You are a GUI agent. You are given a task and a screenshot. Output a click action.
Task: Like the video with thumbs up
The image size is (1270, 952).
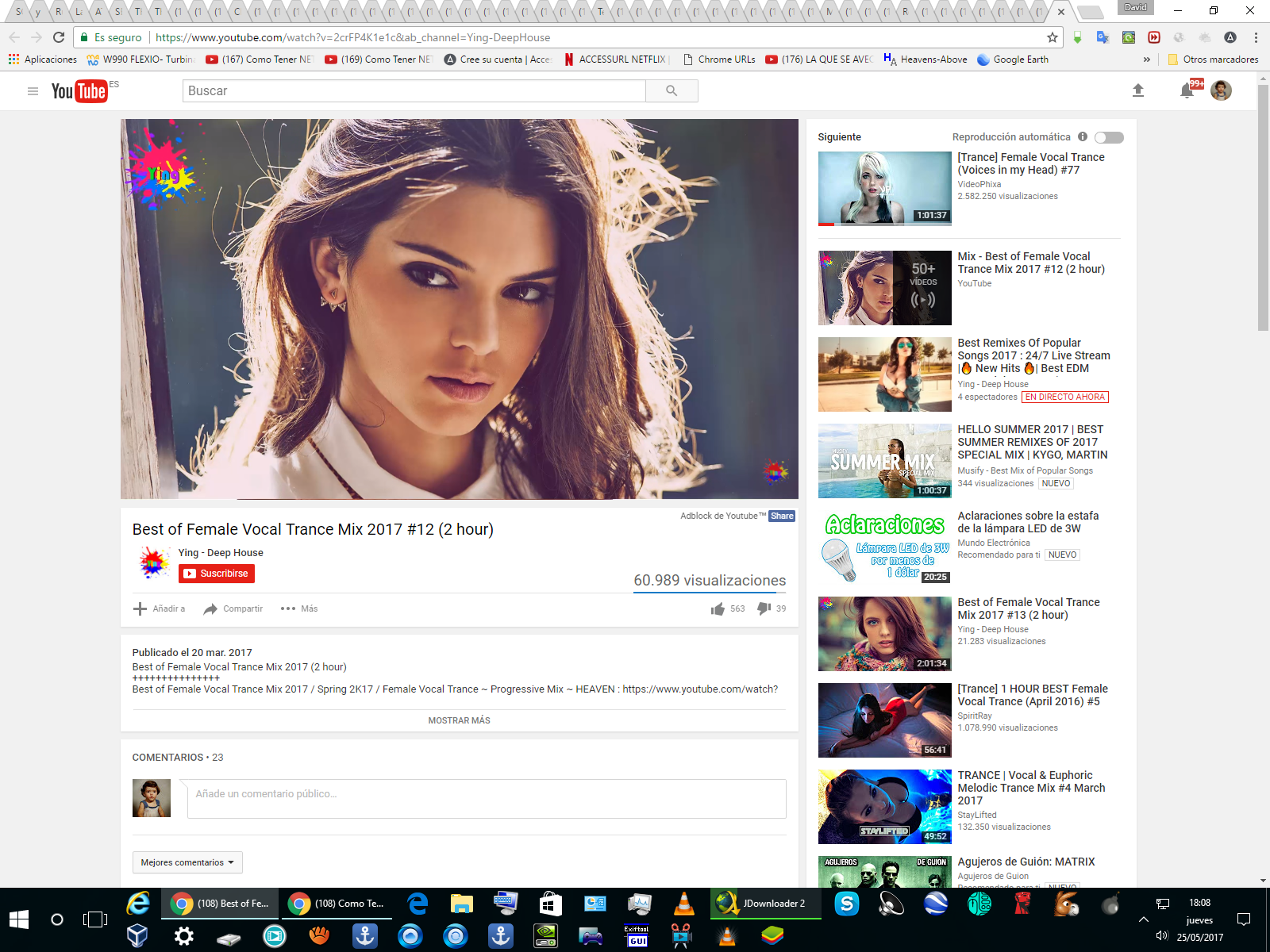tap(718, 608)
